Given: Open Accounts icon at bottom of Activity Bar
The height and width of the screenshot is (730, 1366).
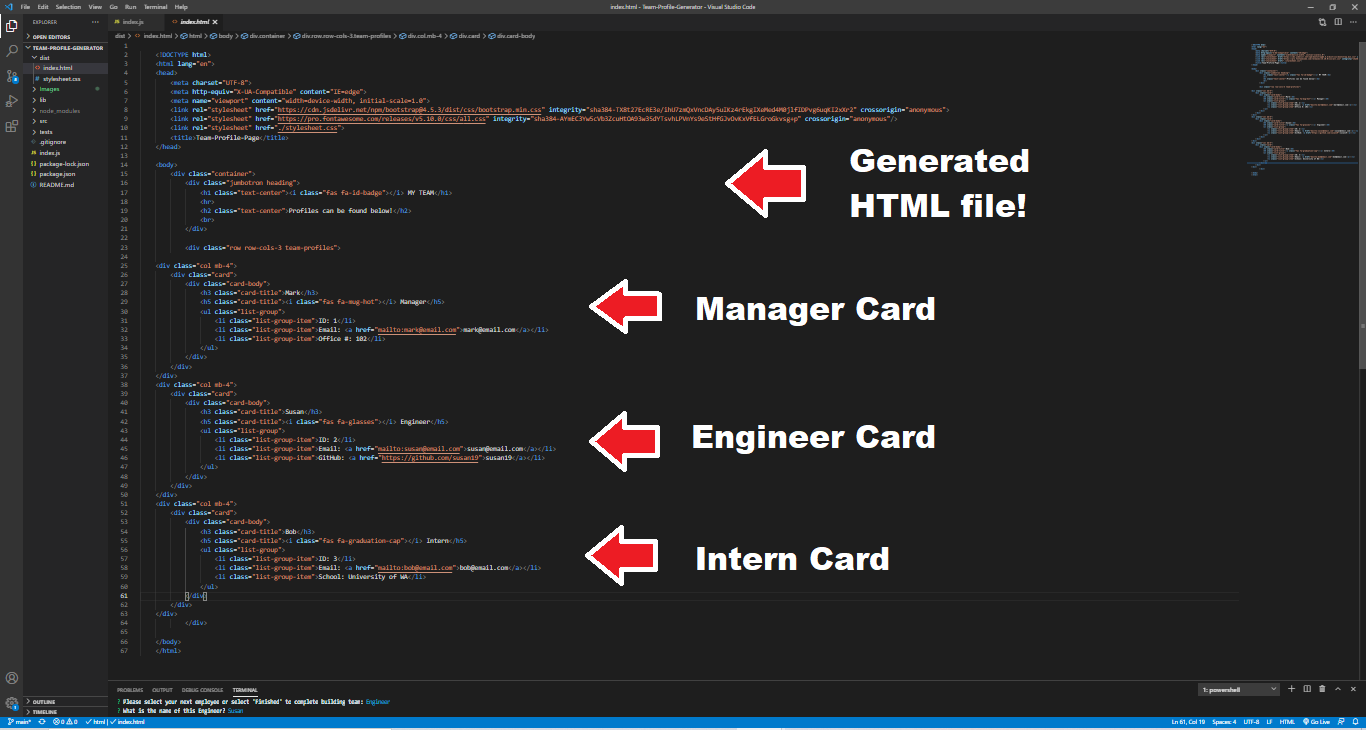Looking at the screenshot, I should point(12,678).
